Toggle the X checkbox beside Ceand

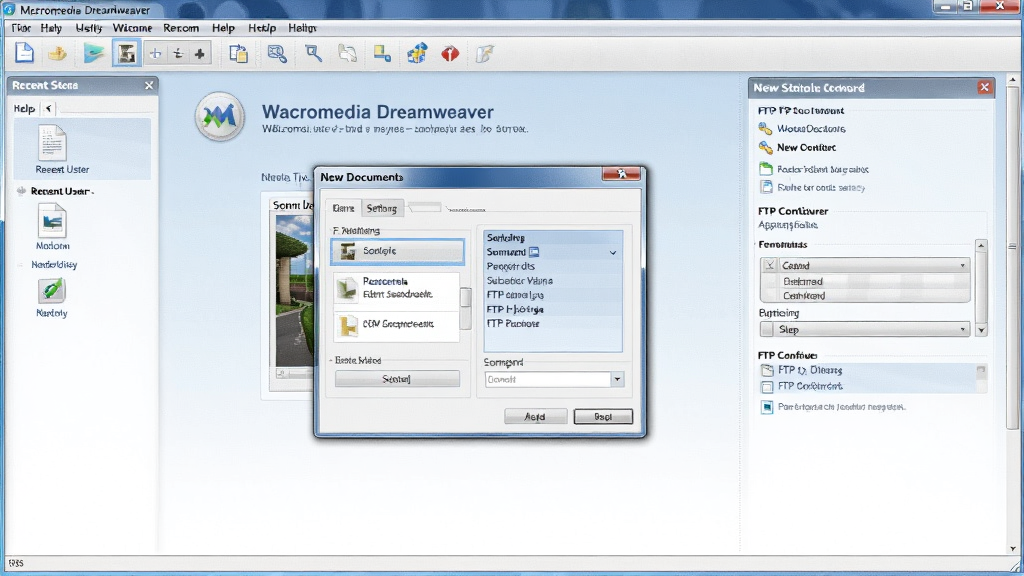[769, 265]
